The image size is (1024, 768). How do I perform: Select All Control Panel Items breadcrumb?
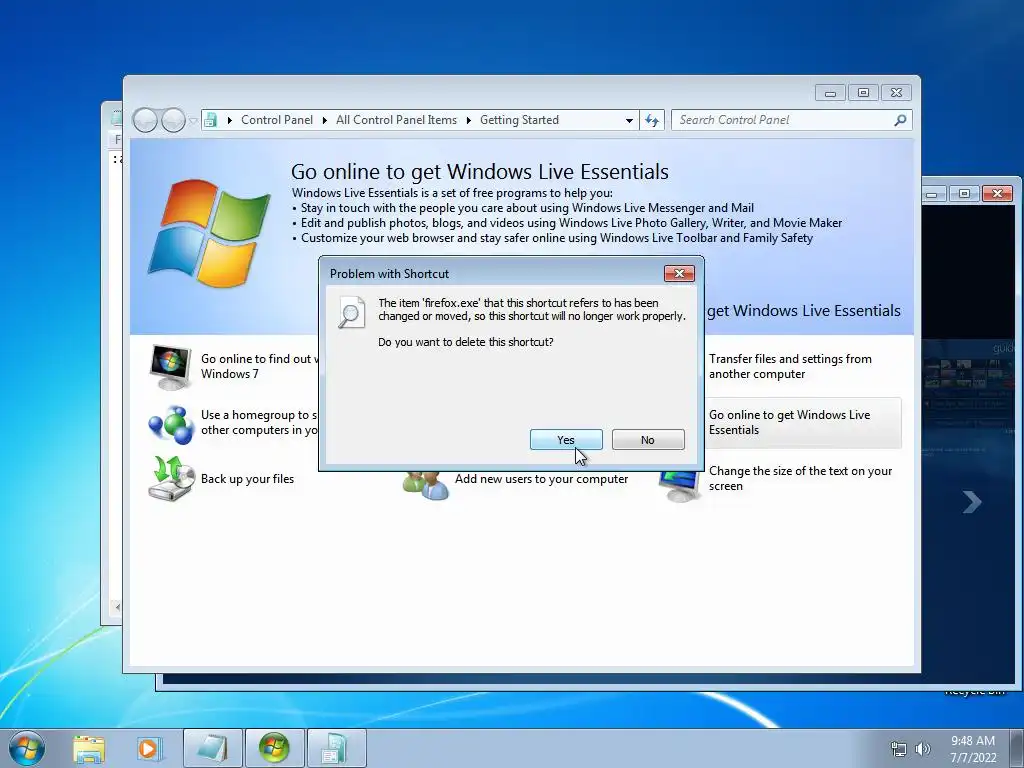pos(396,120)
